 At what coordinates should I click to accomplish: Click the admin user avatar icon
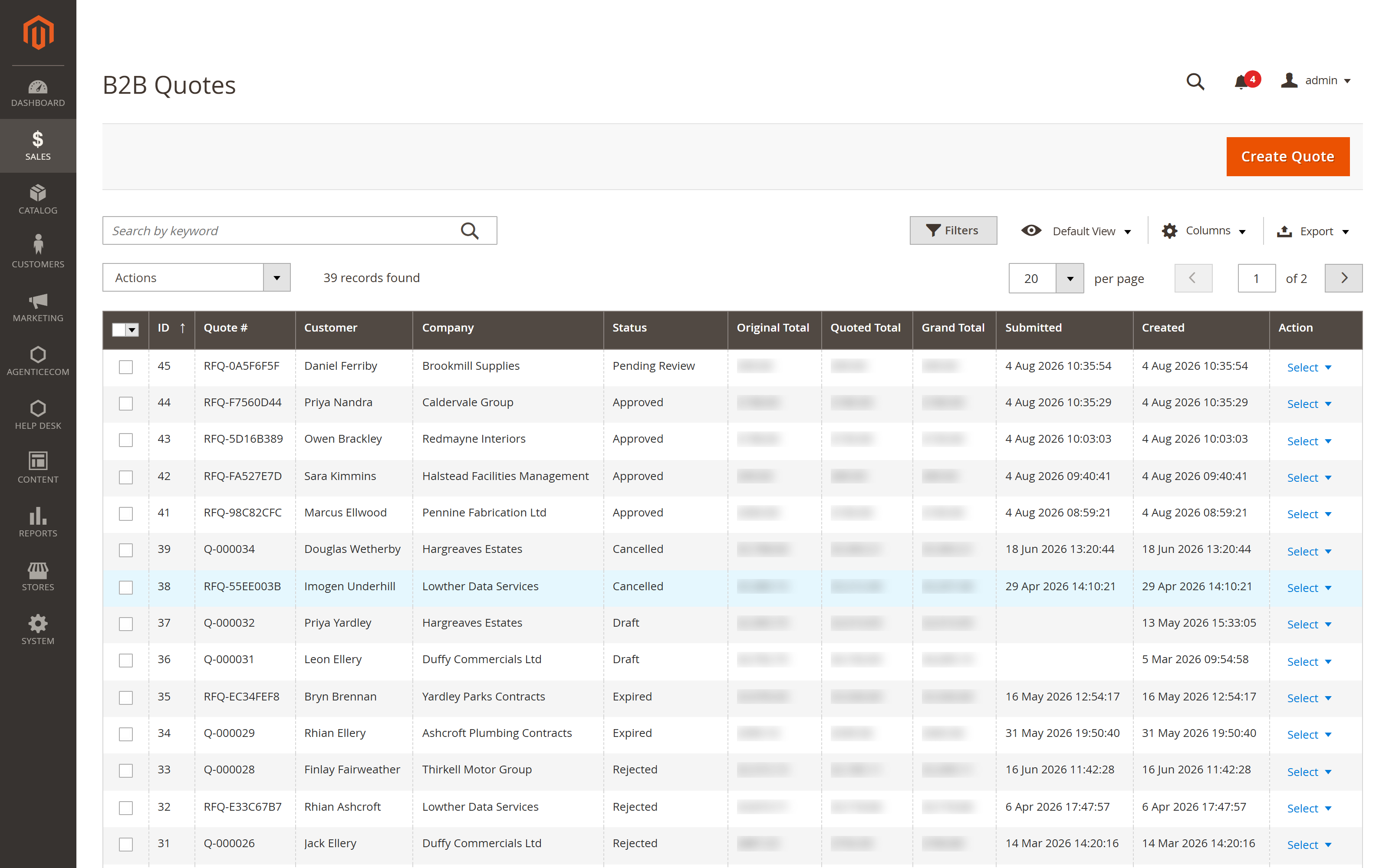pyautogui.click(x=1289, y=80)
